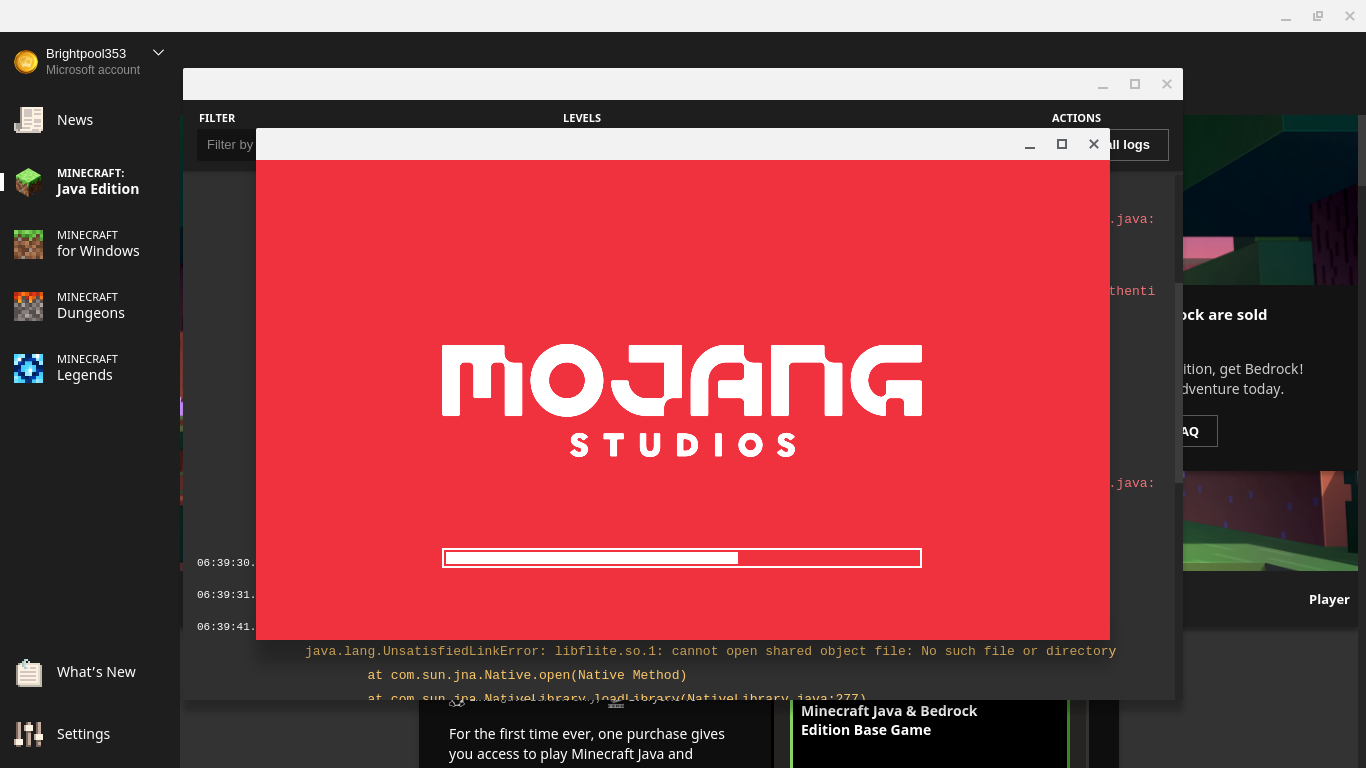This screenshot has width=1366, height=768.
Task: Maximize the Mojang Studios loading window
Action: 1062,144
